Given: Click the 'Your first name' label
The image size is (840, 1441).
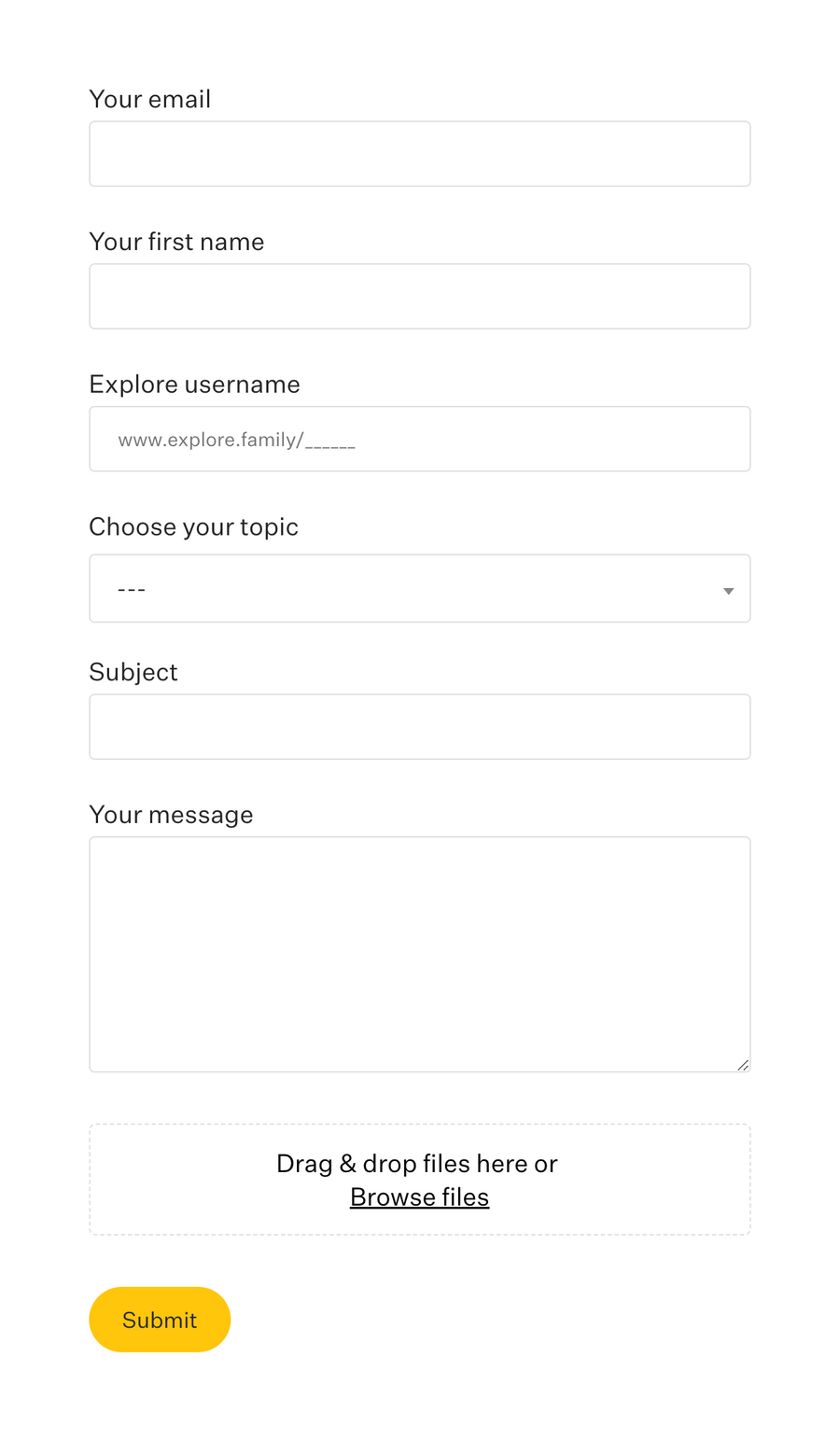Looking at the screenshot, I should tap(176, 242).
